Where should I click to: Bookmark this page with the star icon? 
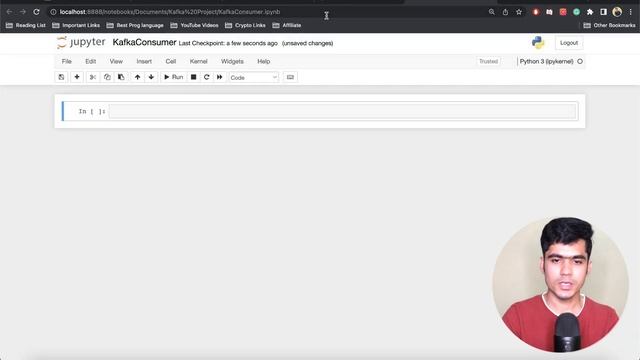(519, 12)
